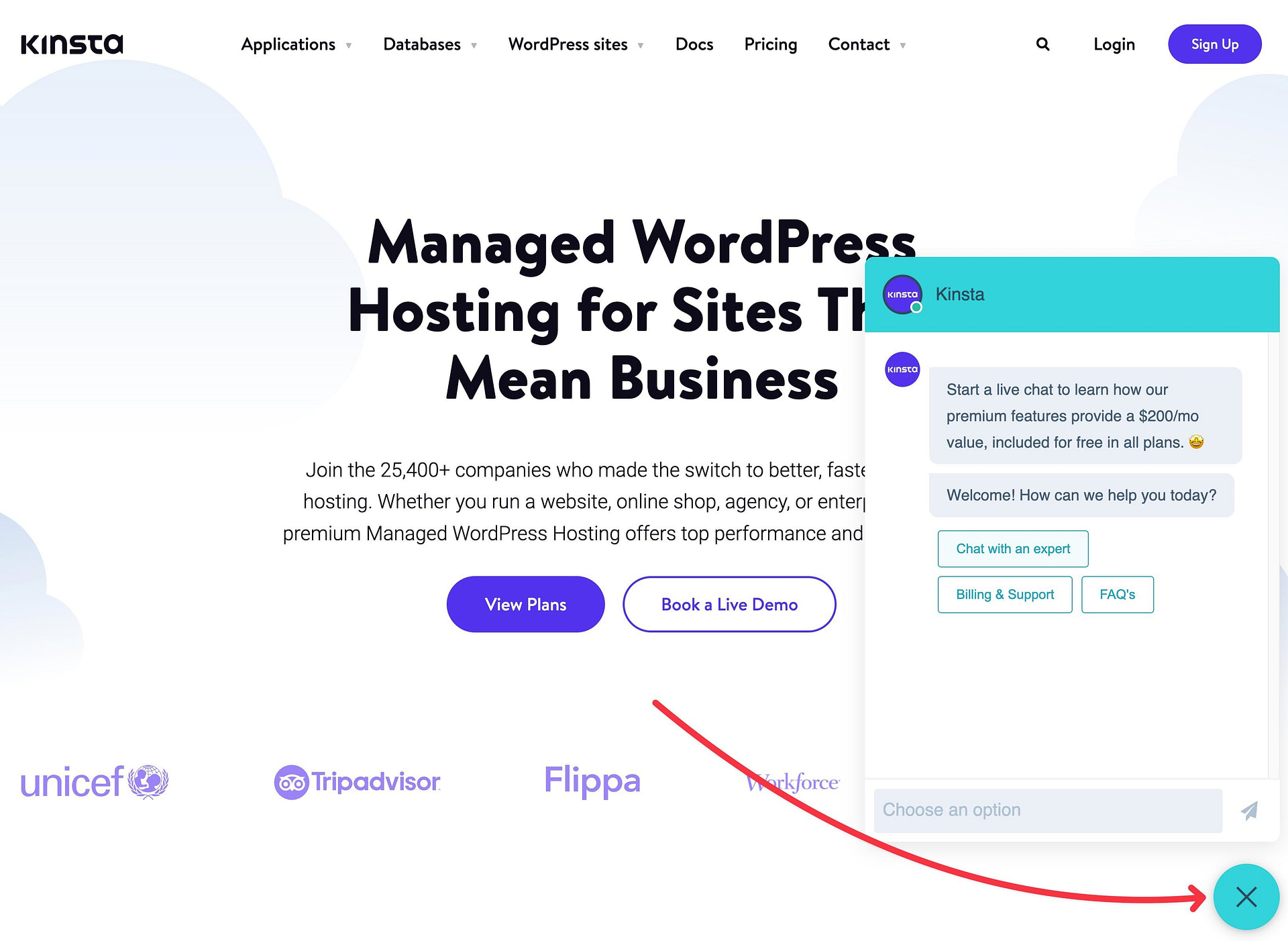
Task: Select Chat with an expert option
Action: pyautogui.click(x=1013, y=548)
